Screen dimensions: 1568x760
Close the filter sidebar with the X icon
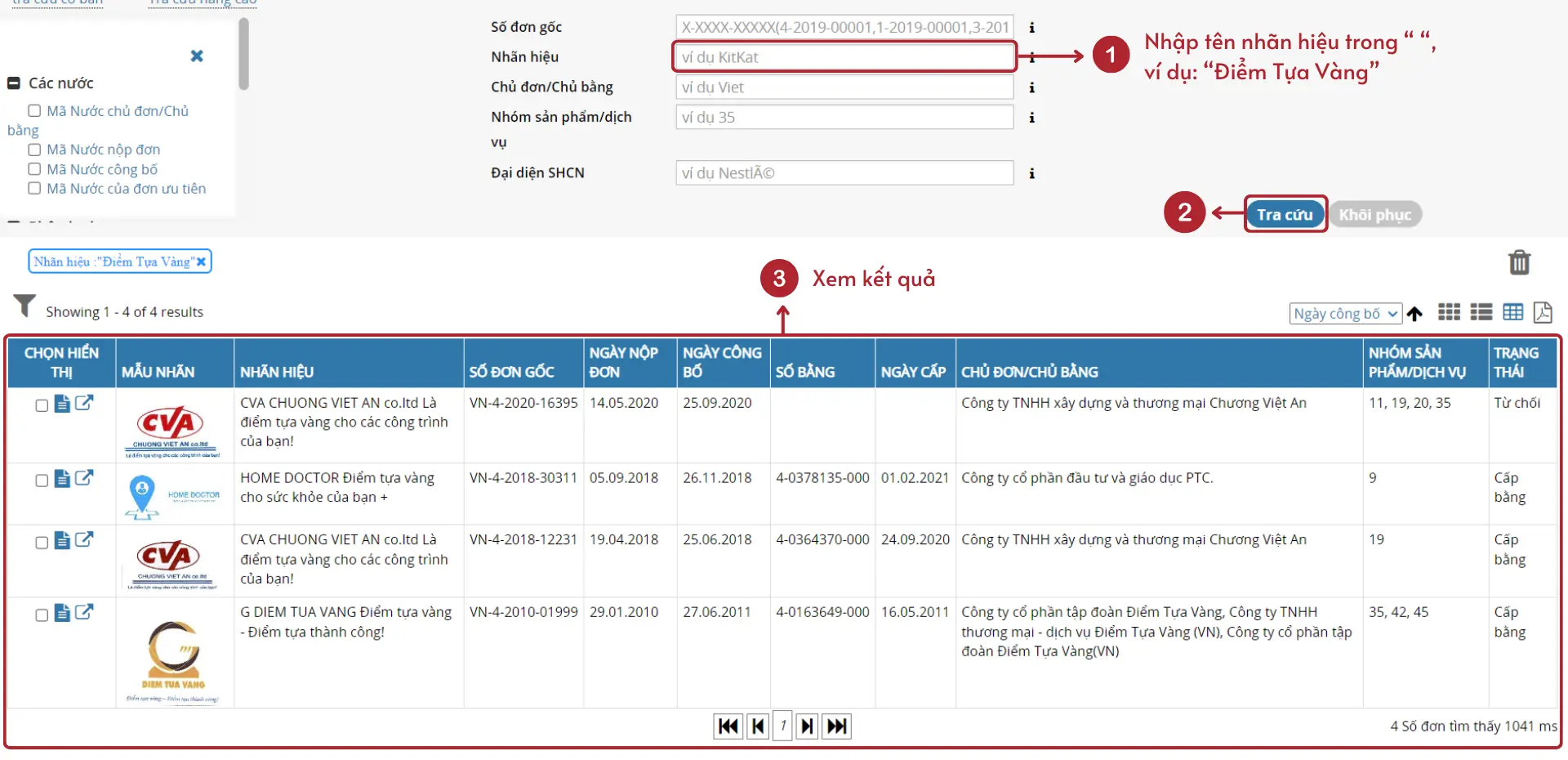tap(197, 56)
